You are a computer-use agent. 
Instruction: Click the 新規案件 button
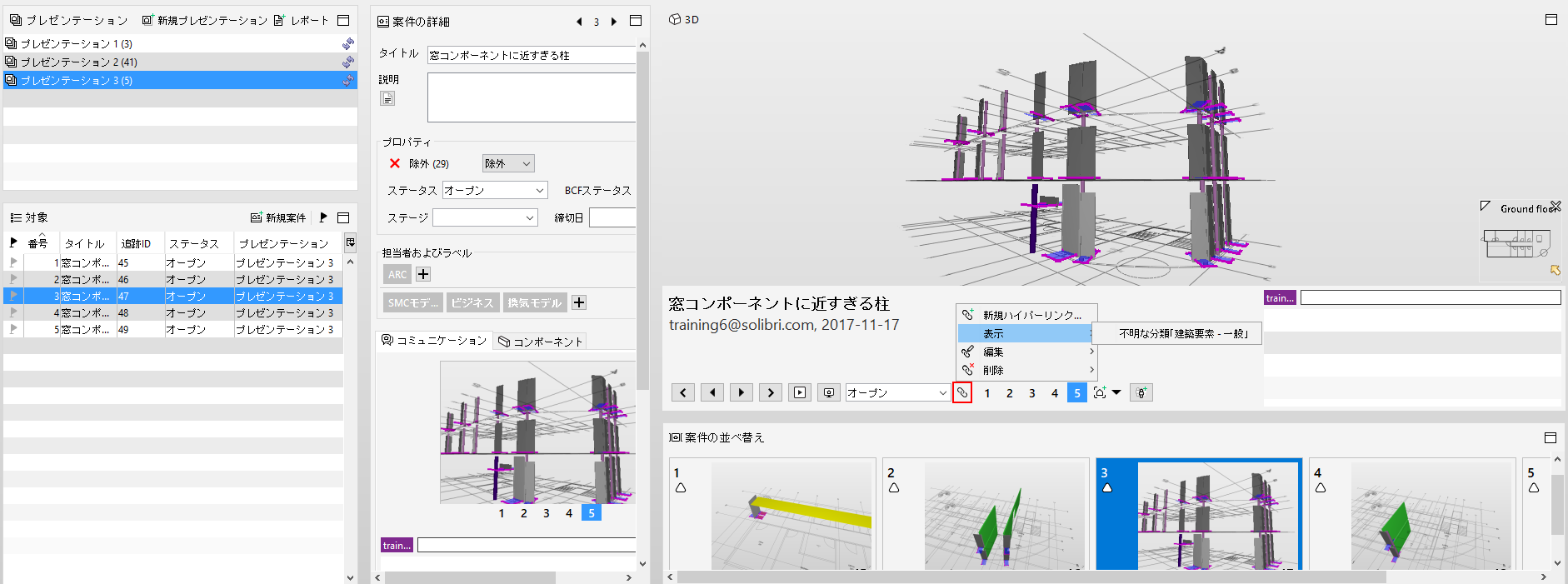point(278,217)
